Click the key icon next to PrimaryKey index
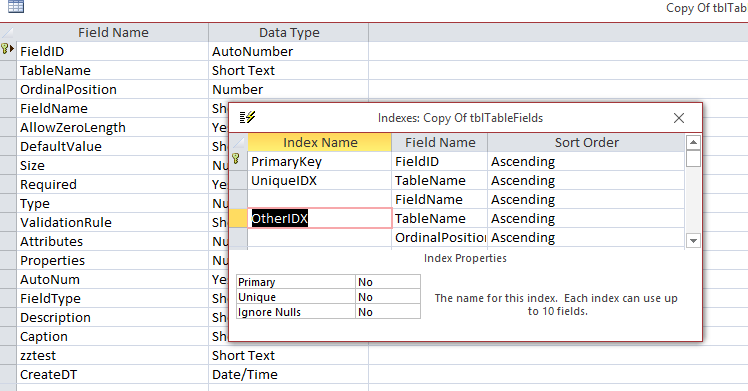The width and height of the screenshot is (748, 391). 236,159
